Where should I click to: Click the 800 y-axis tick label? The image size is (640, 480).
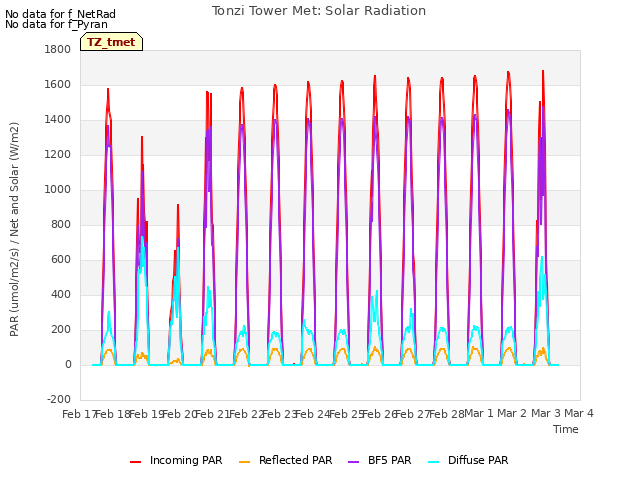tap(61, 224)
